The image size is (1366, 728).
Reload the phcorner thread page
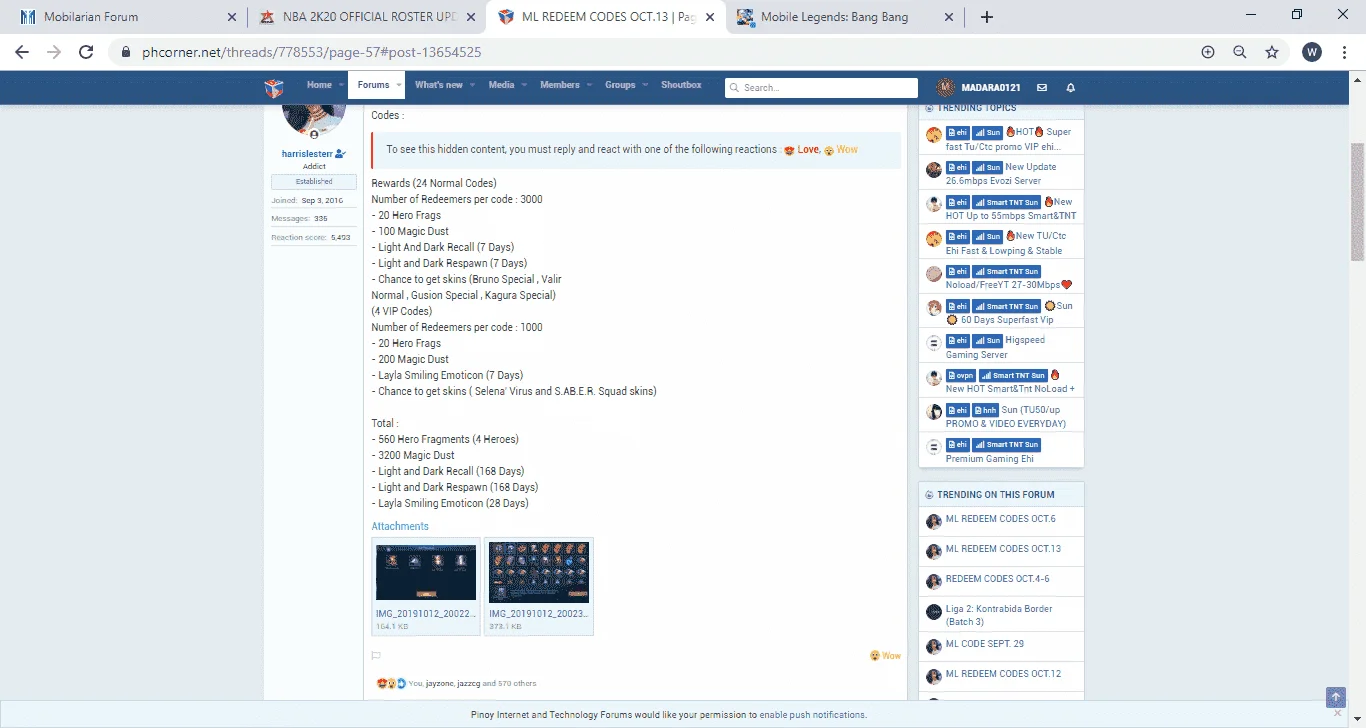click(x=86, y=52)
